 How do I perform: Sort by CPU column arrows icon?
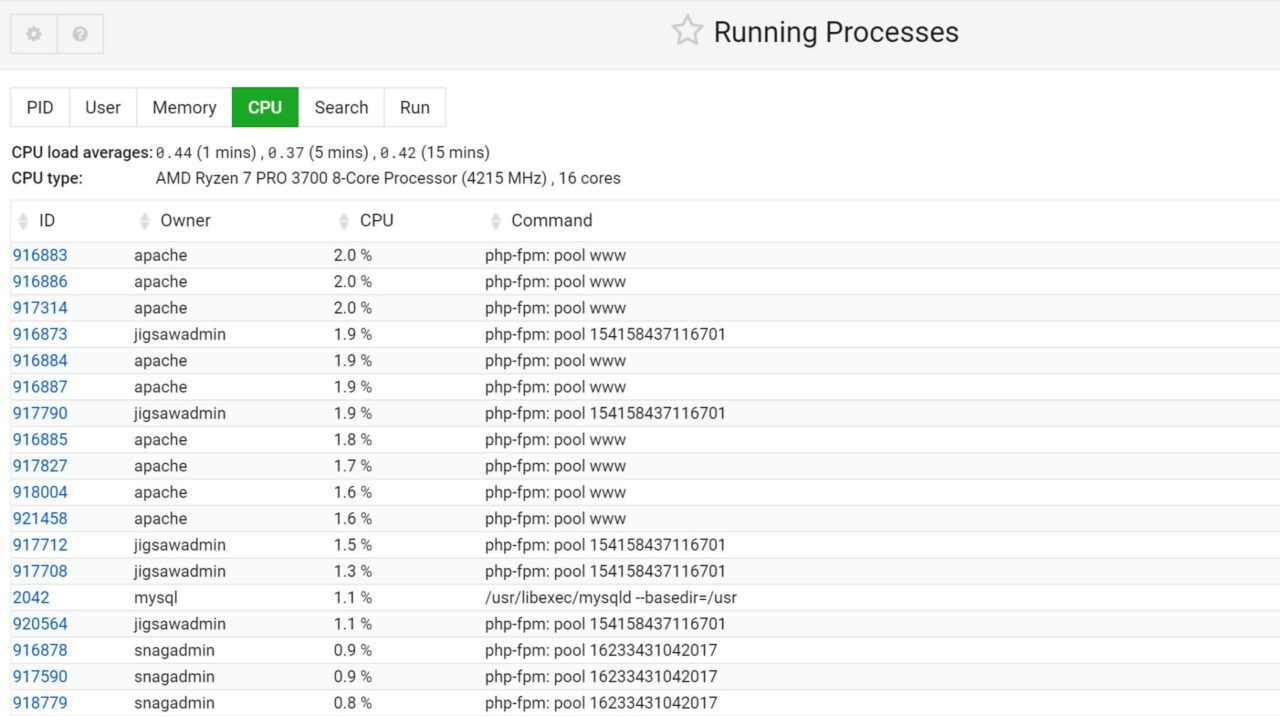coord(345,221)
